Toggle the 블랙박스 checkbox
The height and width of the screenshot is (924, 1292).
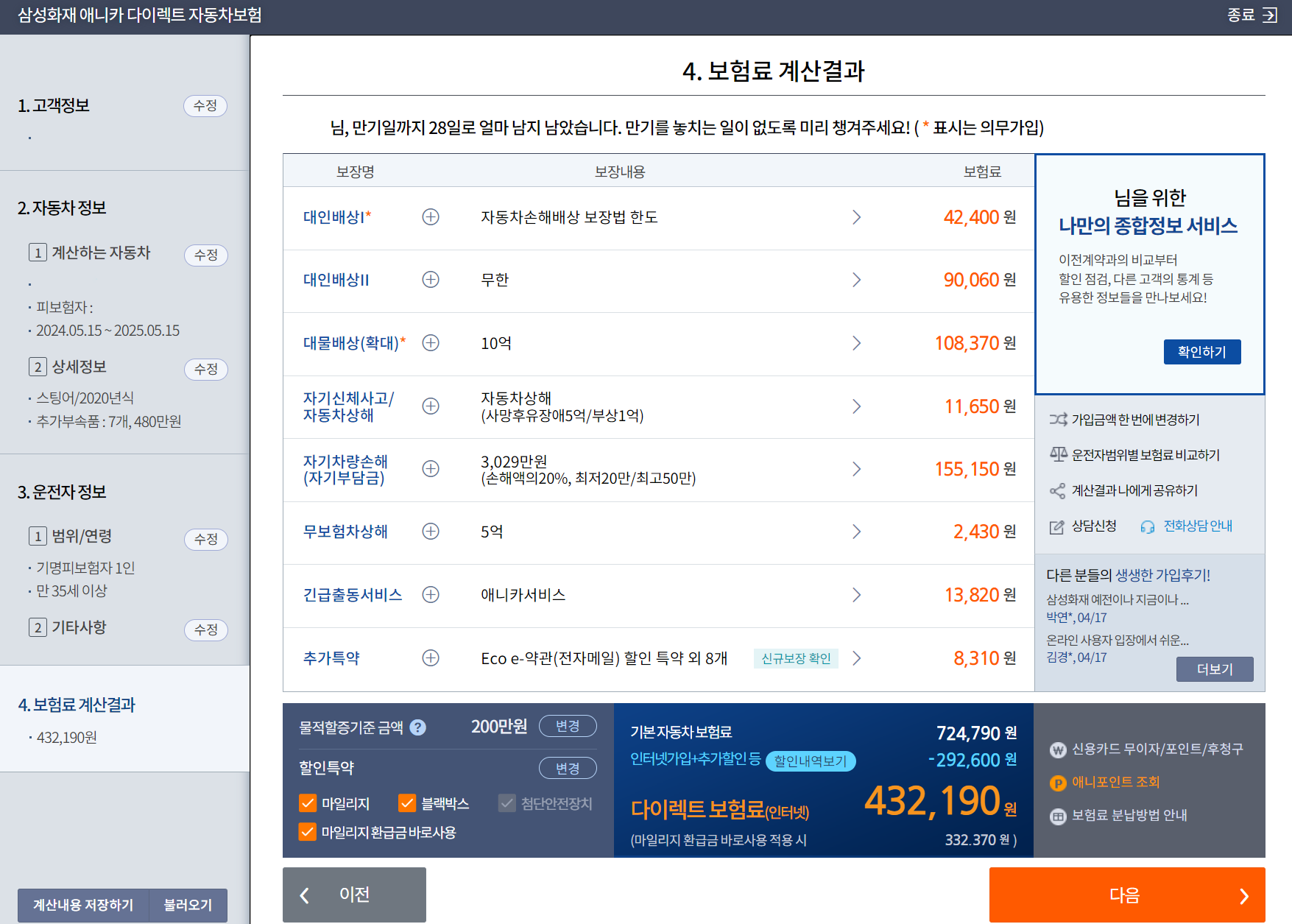click(407, 803)
